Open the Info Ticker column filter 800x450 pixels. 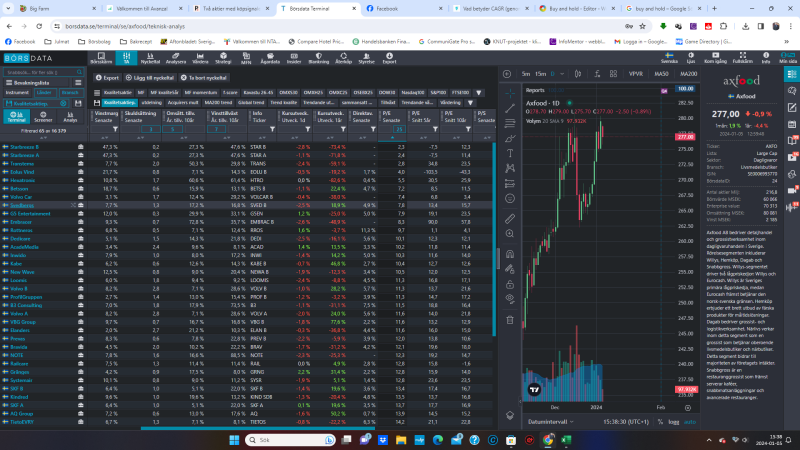272,129
